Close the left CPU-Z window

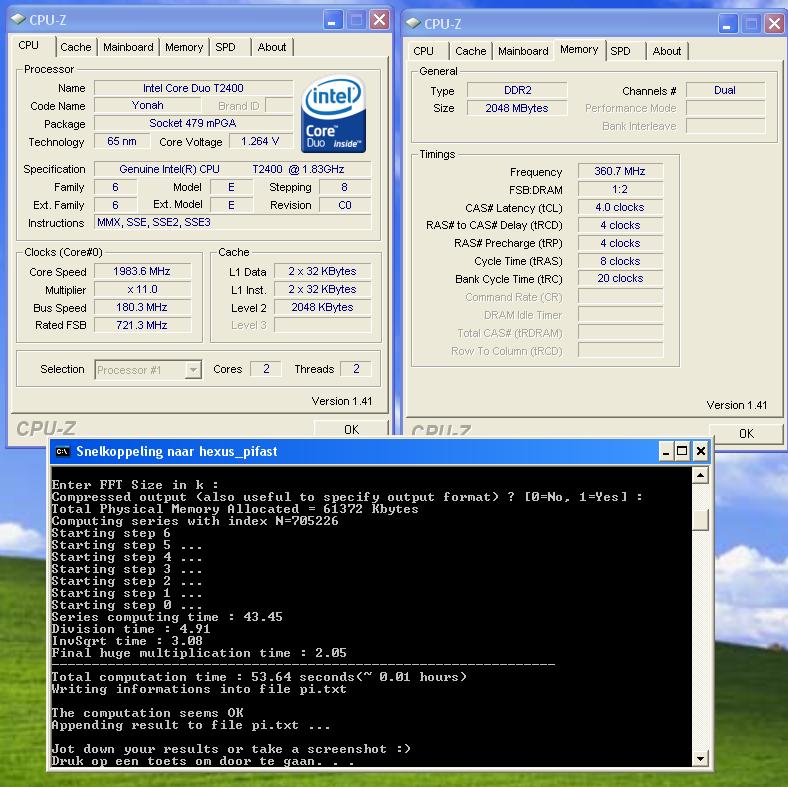(x=379, y=20)
